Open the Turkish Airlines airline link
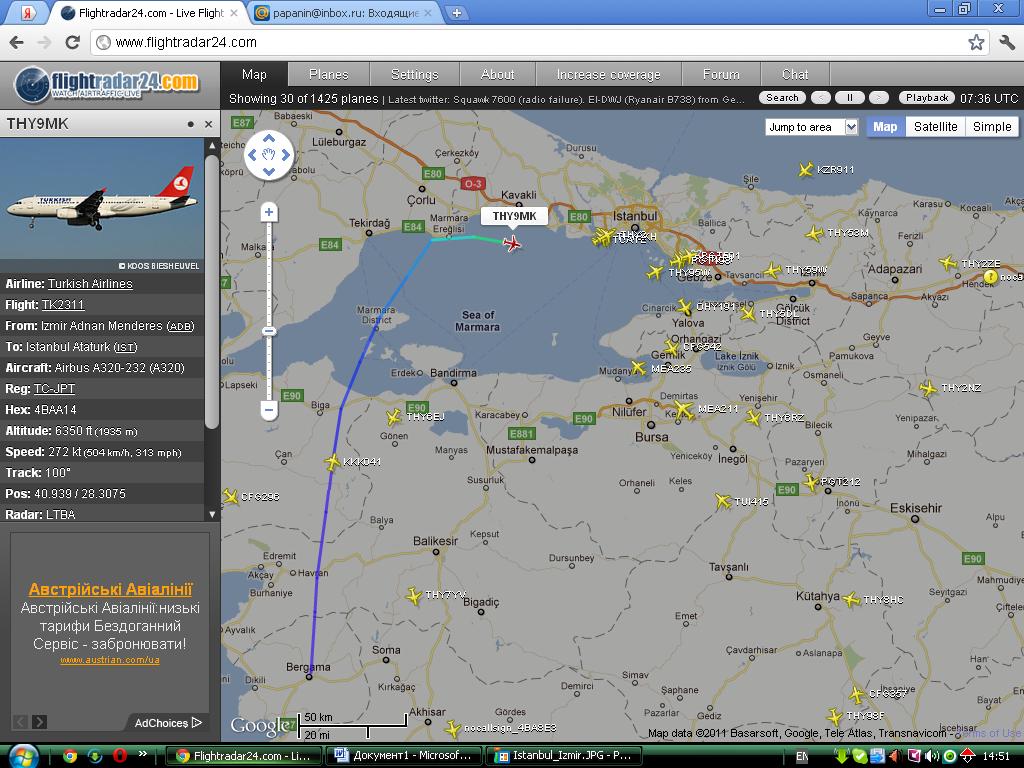 [90, 284]
